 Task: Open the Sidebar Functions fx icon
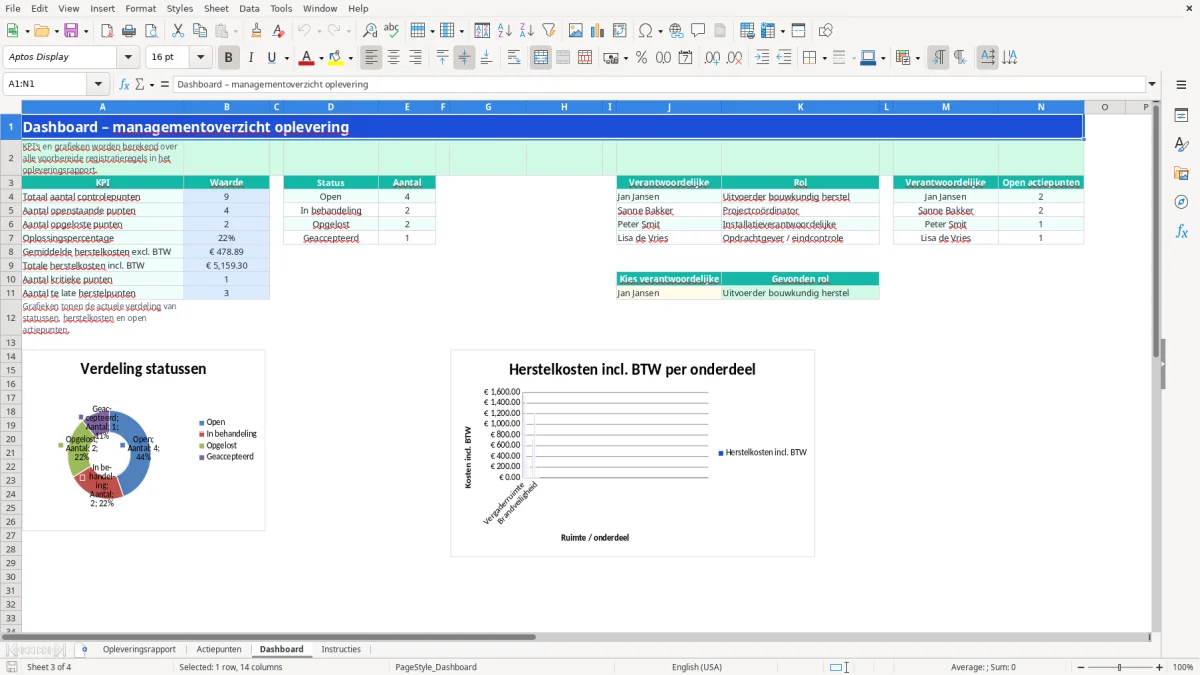pos(1181,231)
